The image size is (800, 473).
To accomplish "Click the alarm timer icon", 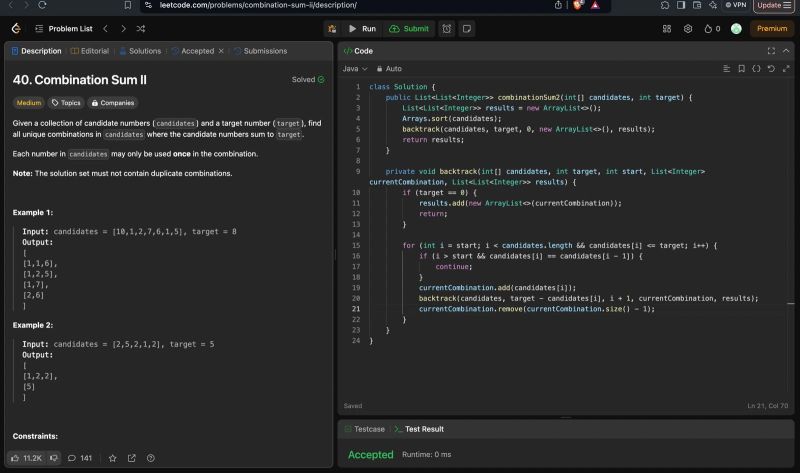I will (446, 29).
